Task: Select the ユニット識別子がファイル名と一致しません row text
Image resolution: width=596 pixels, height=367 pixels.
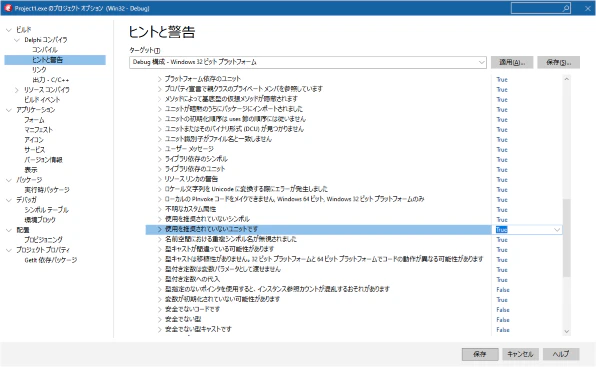Action: click(218, 139)
